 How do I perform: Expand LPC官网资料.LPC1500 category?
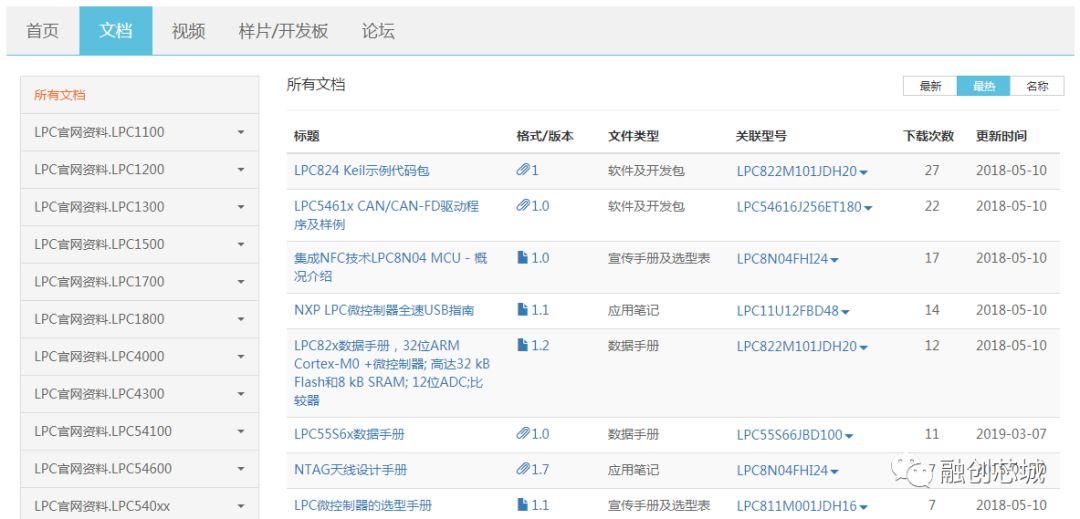(x=140, y=244)
